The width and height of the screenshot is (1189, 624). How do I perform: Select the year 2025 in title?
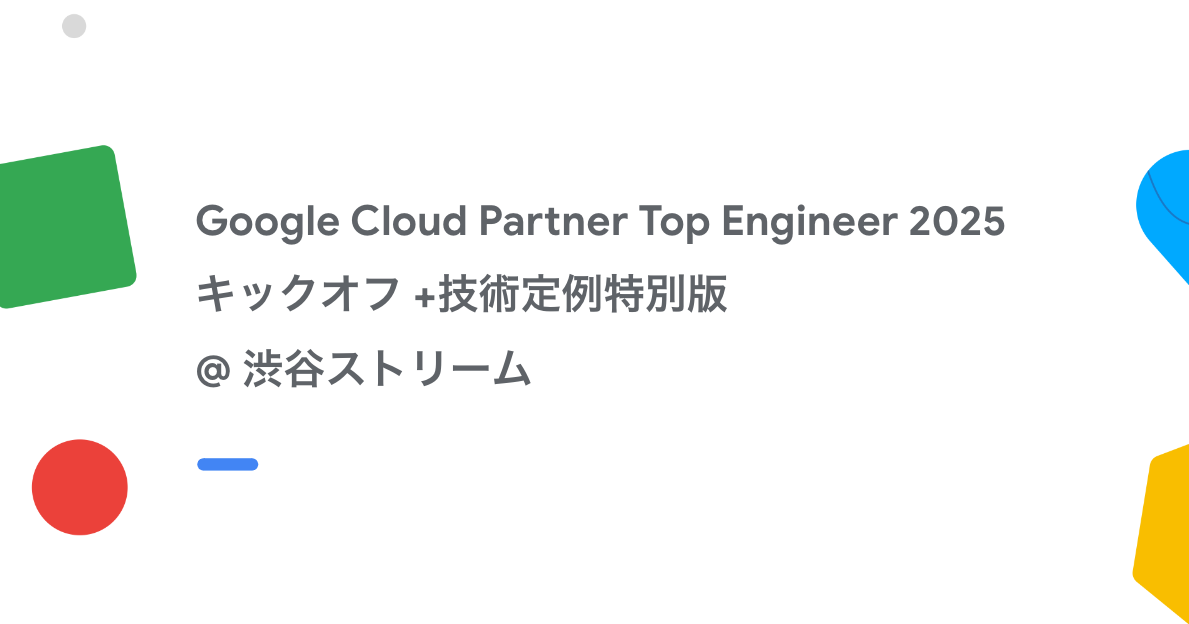point(957,221)
